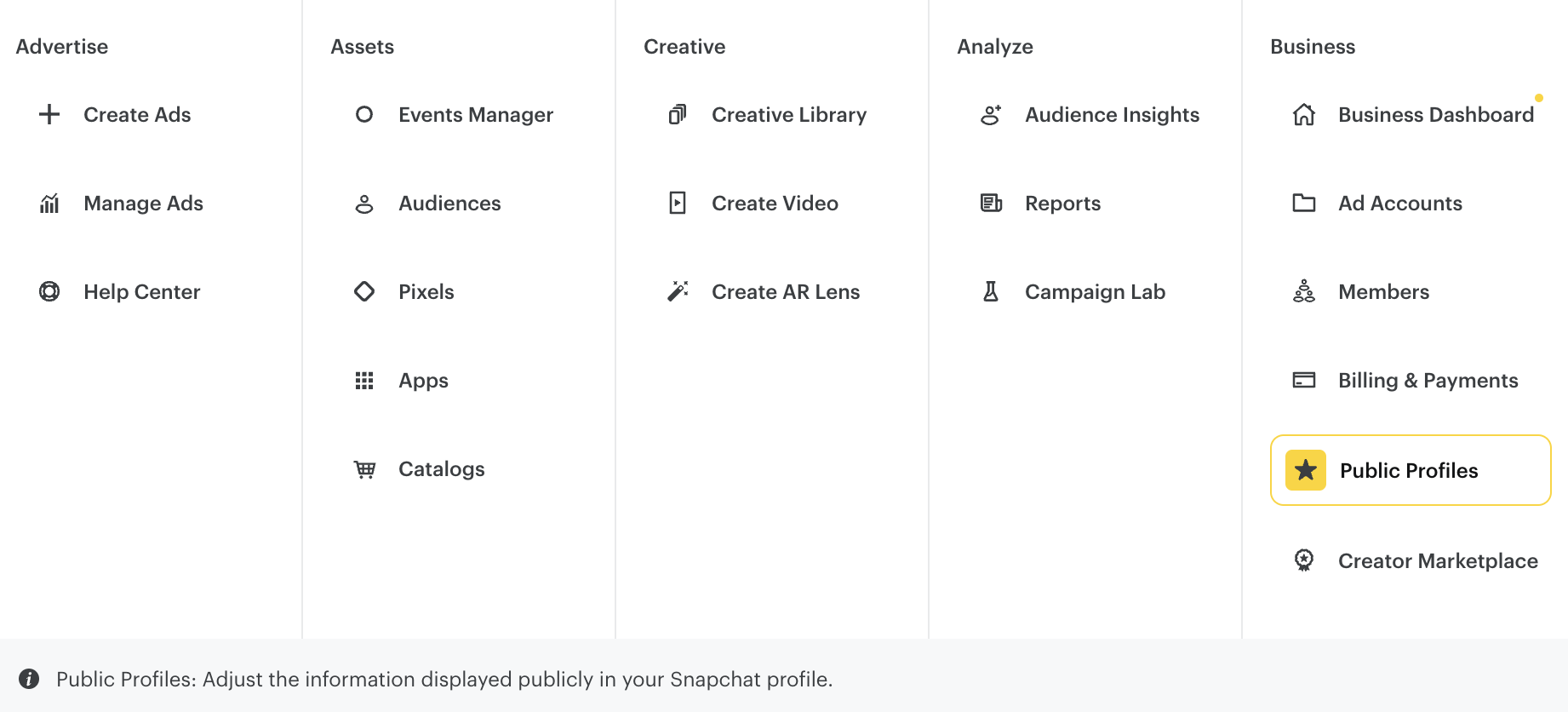The width and height of the screenshot is (1568, 712).
Task: Go to Creator Marketplace
Action: coord(1437,561)
